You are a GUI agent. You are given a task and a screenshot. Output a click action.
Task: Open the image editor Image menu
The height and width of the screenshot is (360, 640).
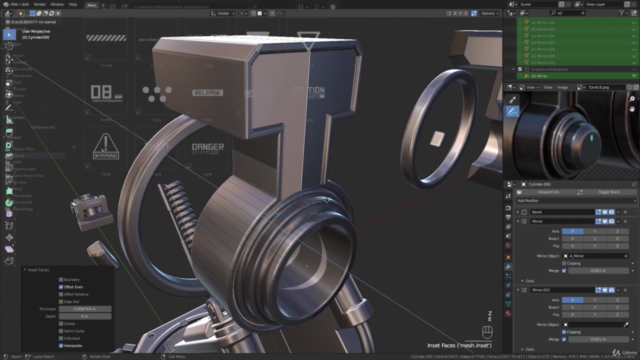562,87
